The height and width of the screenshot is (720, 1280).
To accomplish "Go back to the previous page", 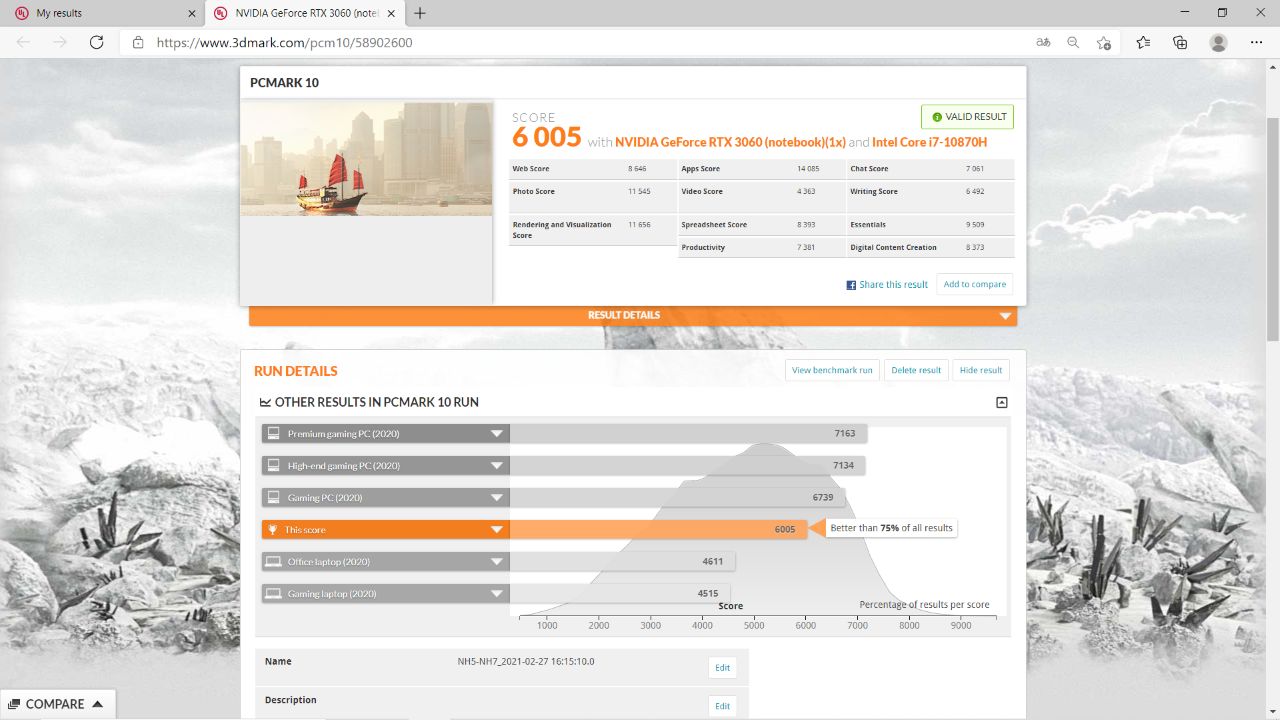I will pos(23,42).
